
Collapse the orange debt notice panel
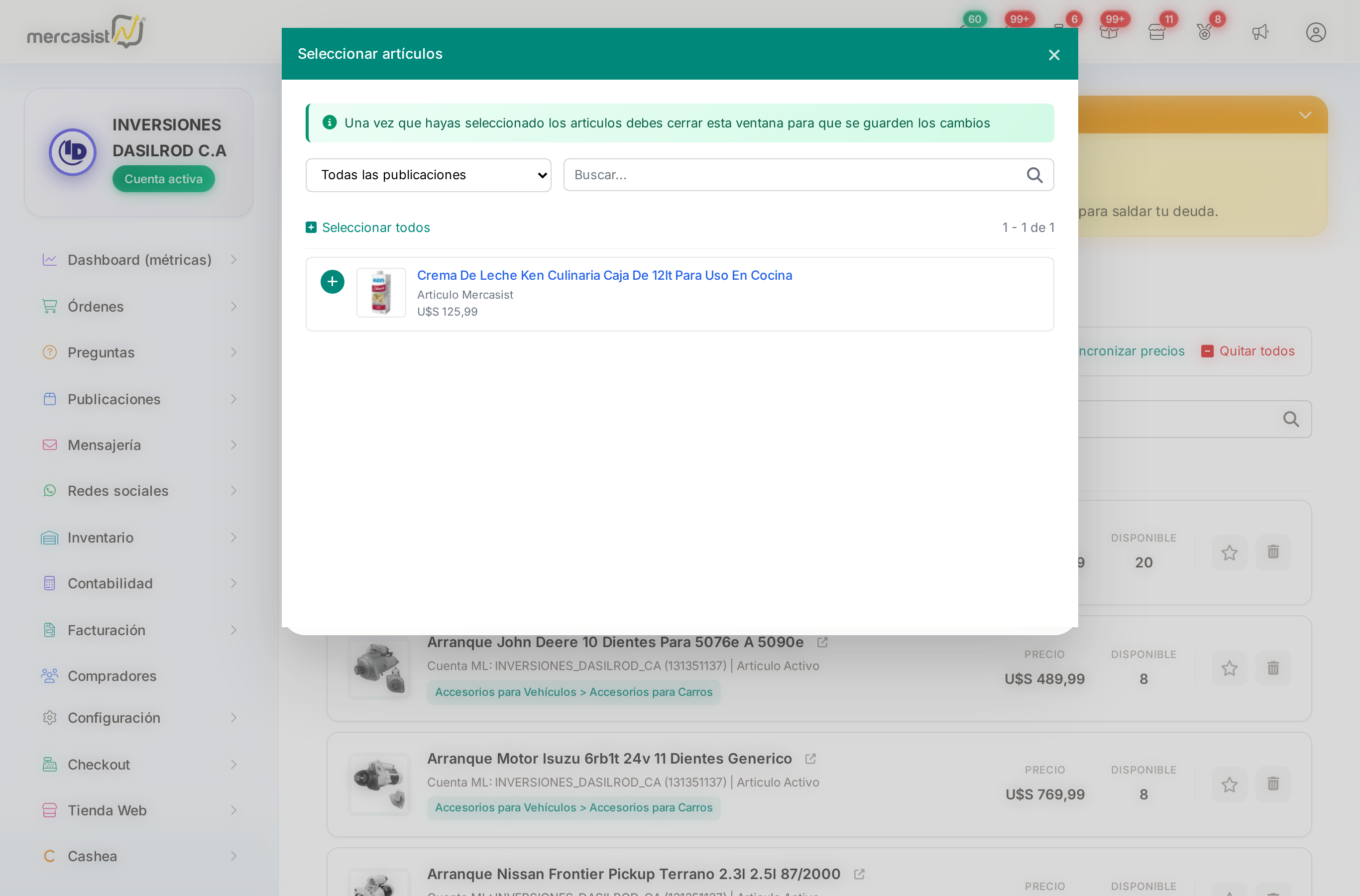pos(1305,115)
